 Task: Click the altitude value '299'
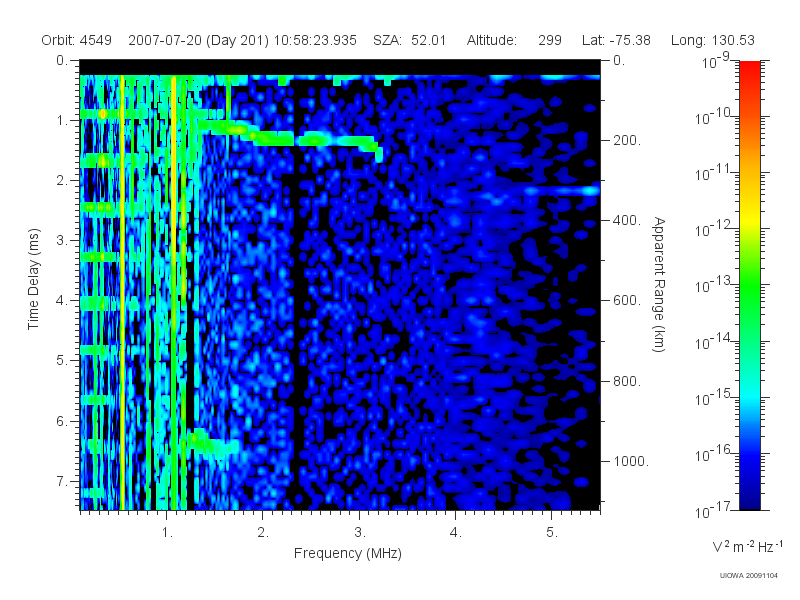pyautogui.click(x=549, y=40)
